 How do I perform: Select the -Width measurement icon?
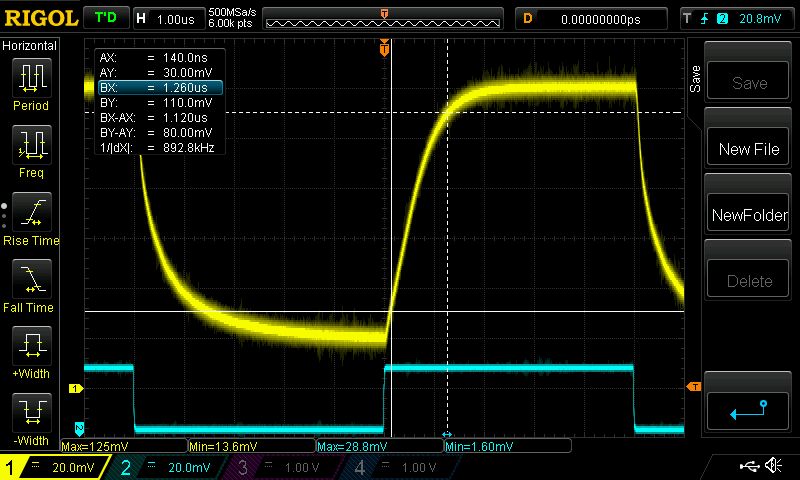[x=32, y=413]
